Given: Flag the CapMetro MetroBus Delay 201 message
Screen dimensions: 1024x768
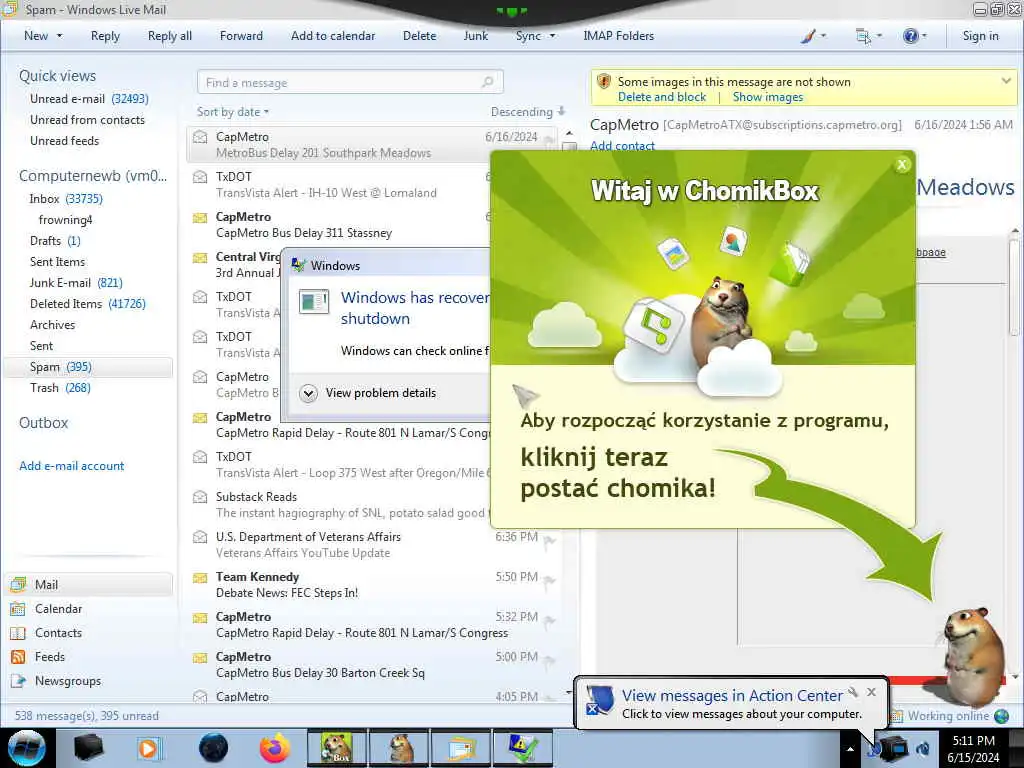Looking at the screenshot, I should [x=549, y=139].
